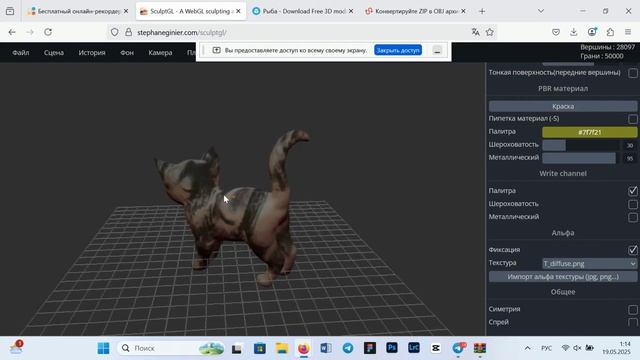Open the Firefox account icon

pos(592,32)
